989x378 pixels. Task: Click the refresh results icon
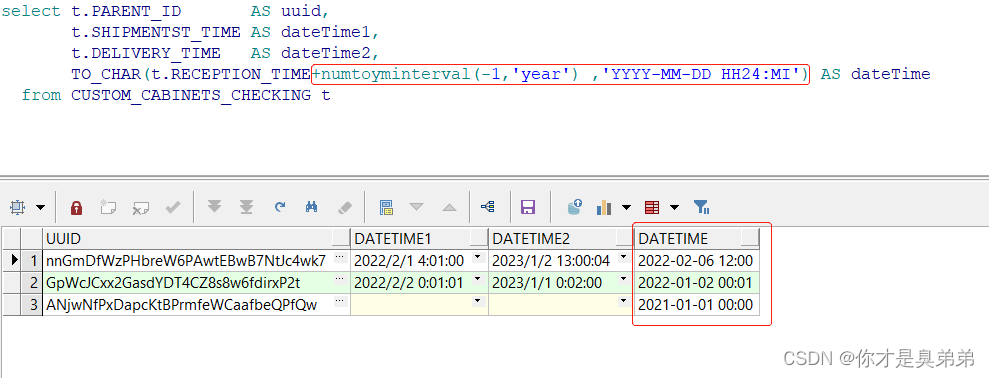point(279,206)
